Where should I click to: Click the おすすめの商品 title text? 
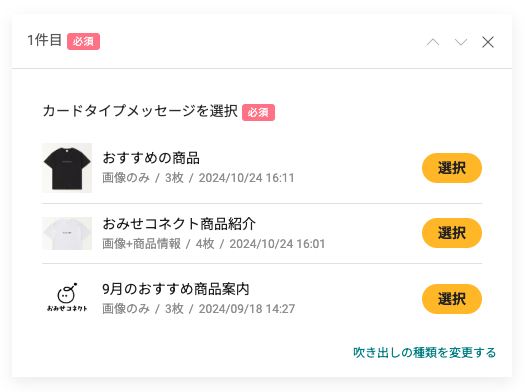click(x=151, y=158)
